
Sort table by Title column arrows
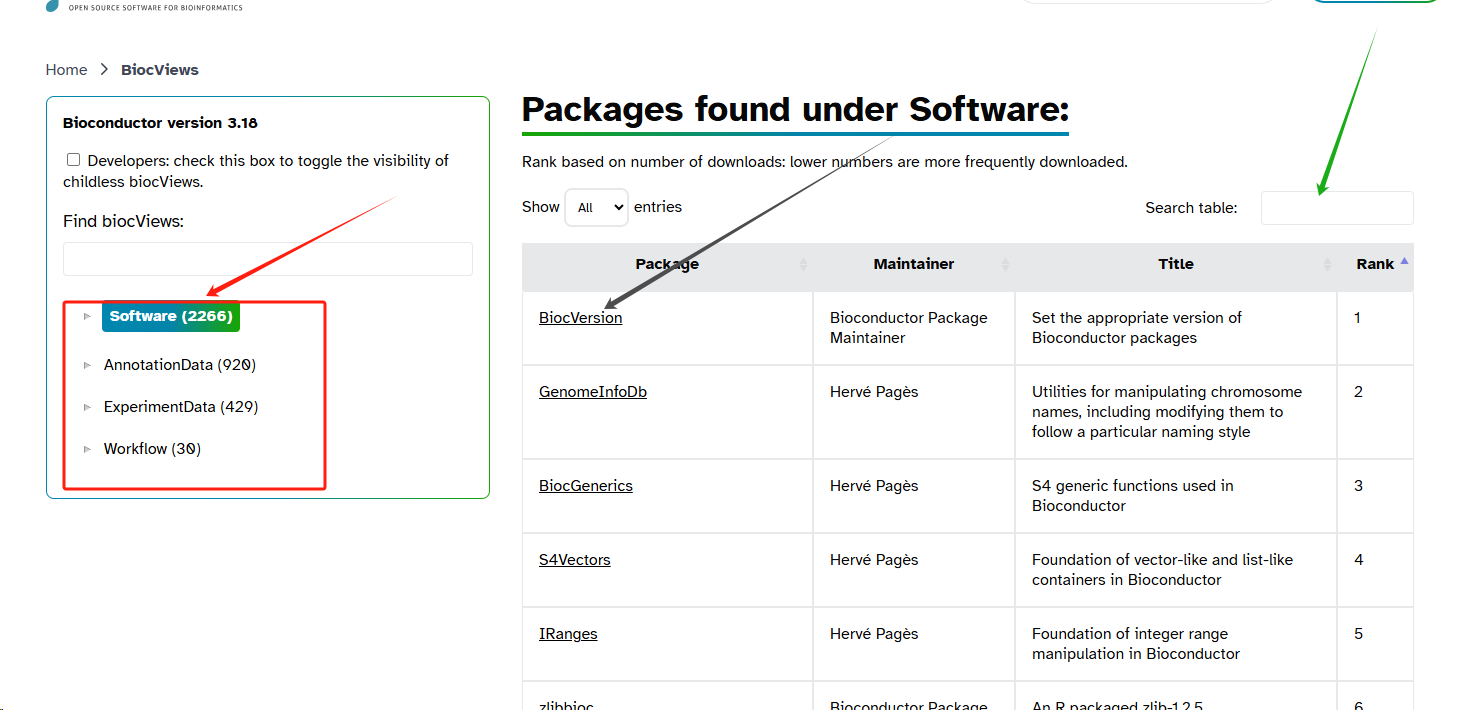pyautogui.click(x=1327, y=264)
